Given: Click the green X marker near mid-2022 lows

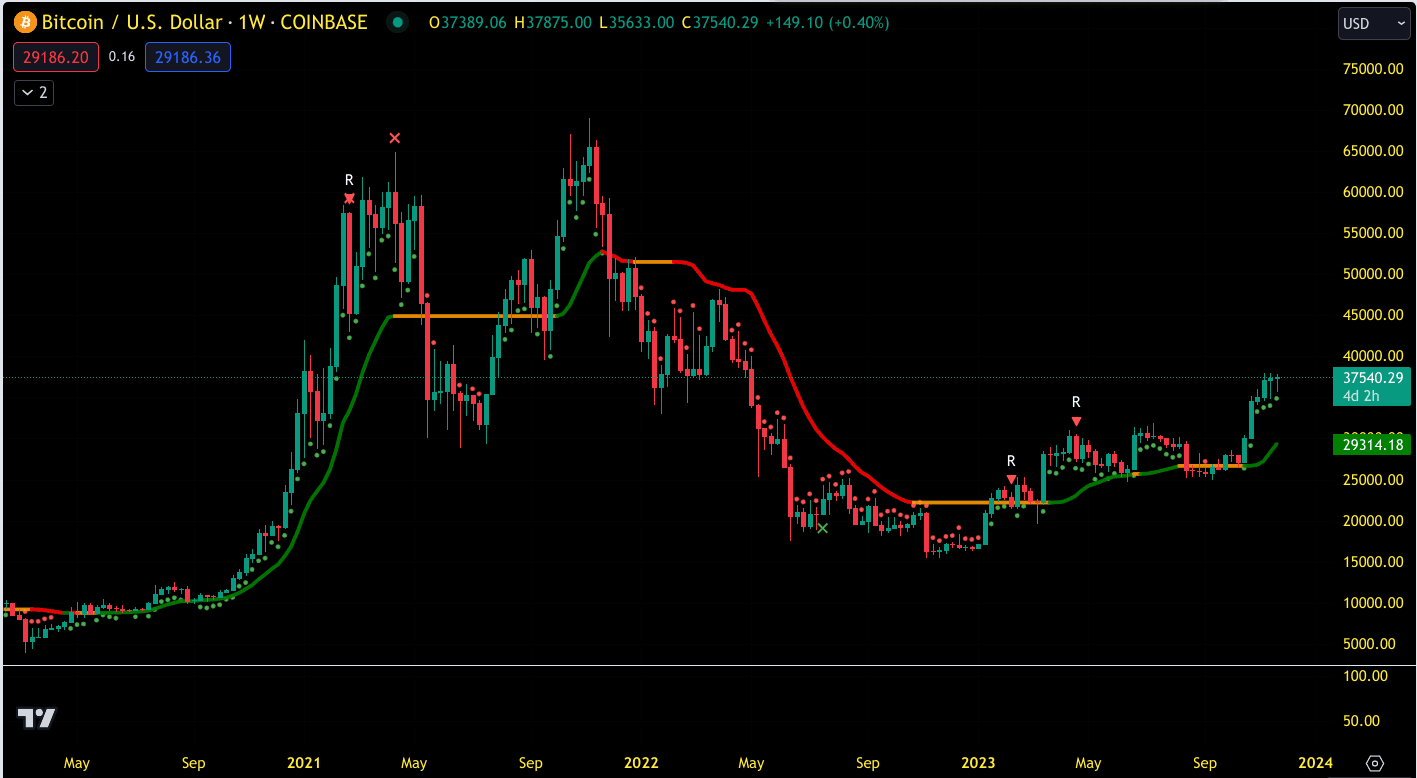Looking at the screenshot, I should (x=823, y=528).
